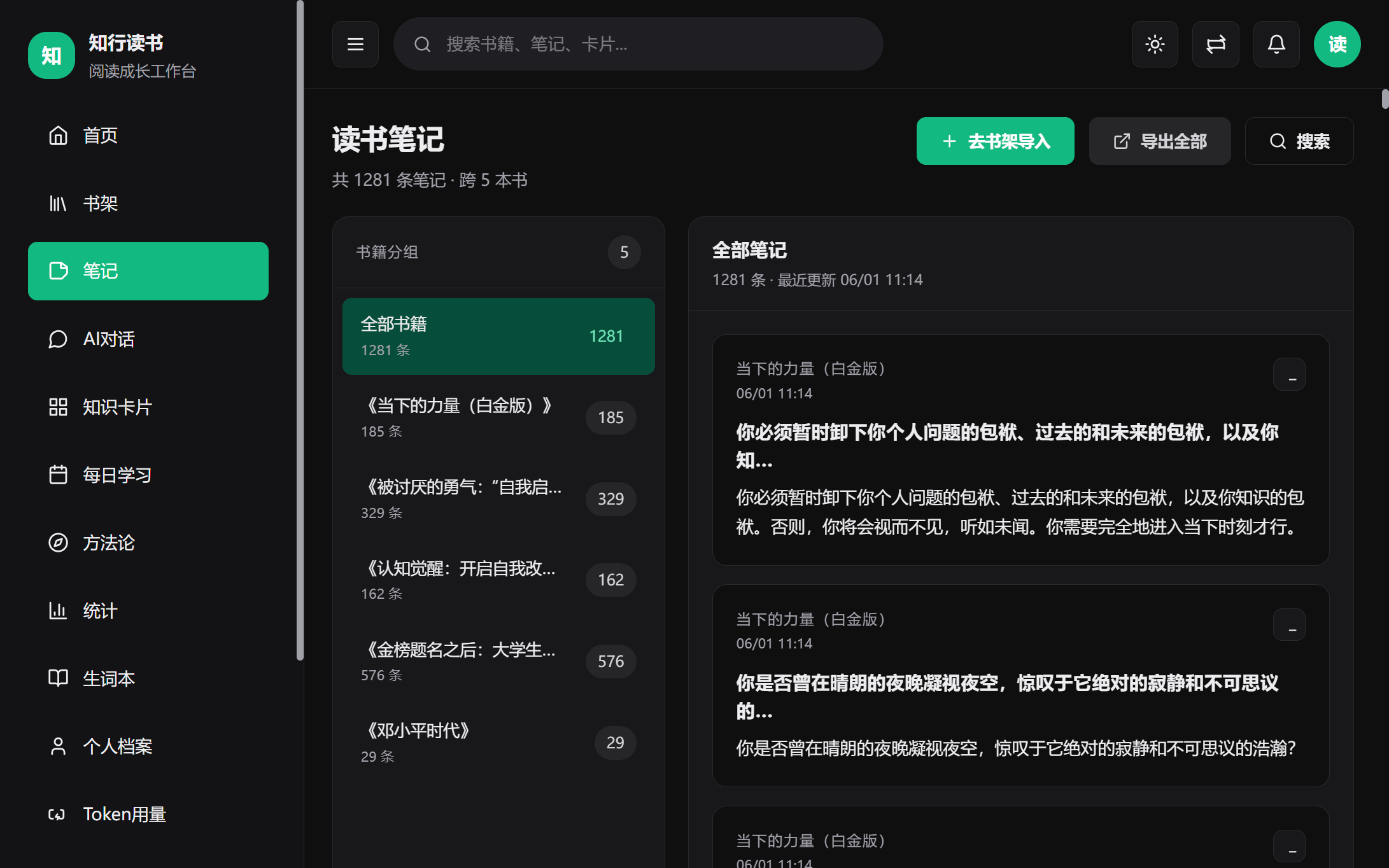
Task: Click 当下的力量（白金版） label in first card
Action: coord(810,368)
